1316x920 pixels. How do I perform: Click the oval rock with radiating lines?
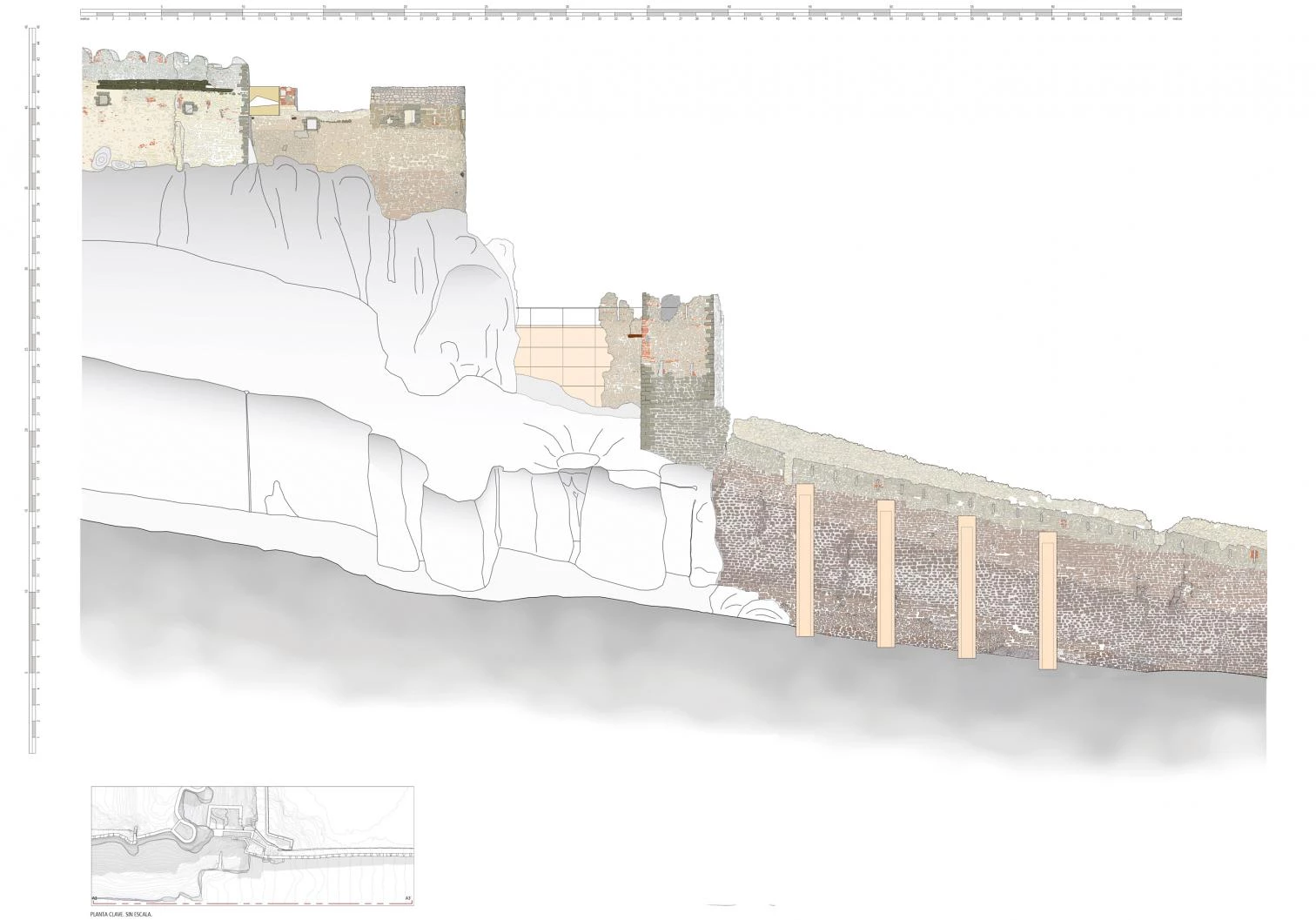point(574,460)
